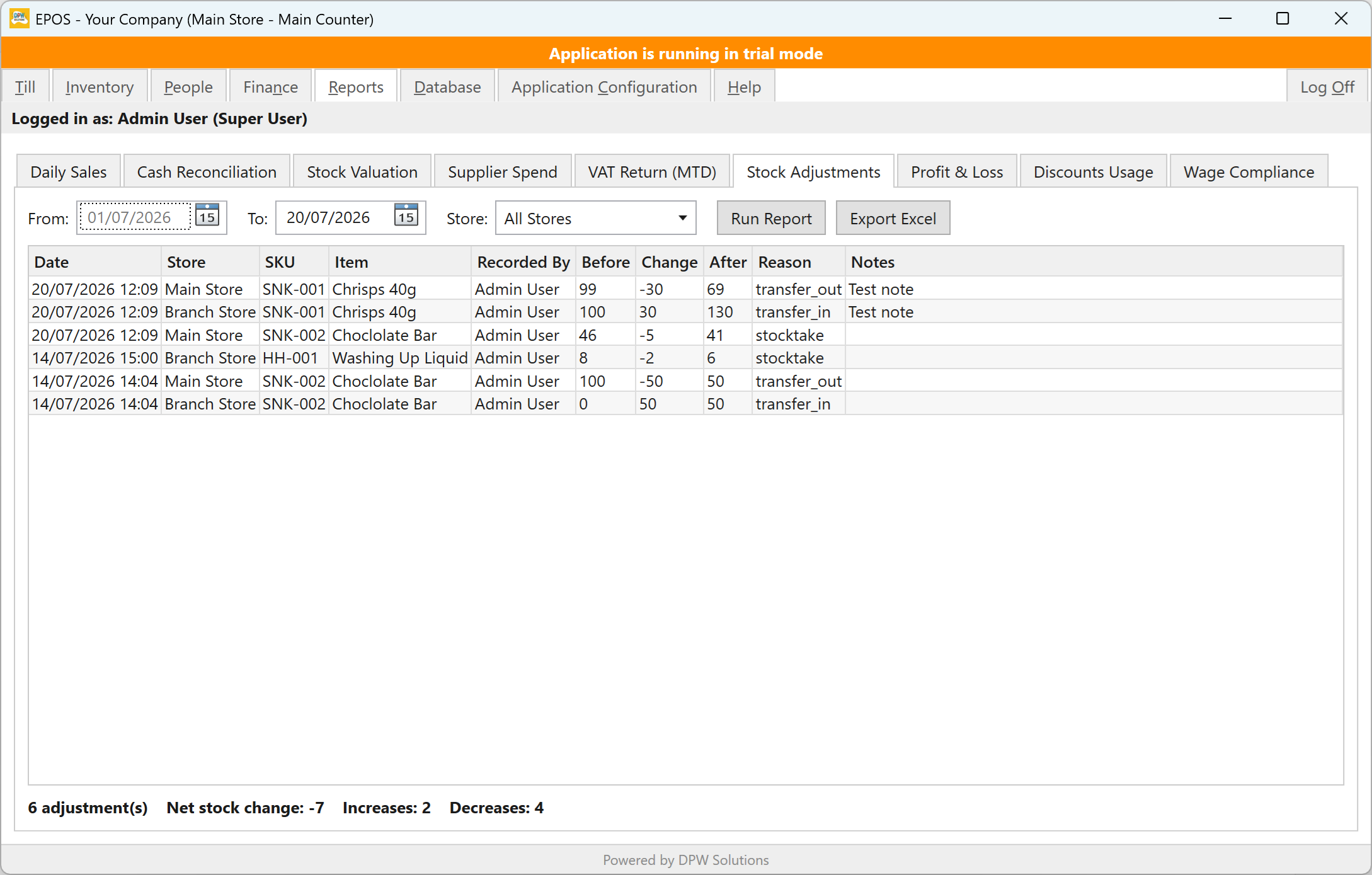The image size is (1372, 875).
Task: Switch to the Wage Compliance tab
Action: pos(1249,171)
